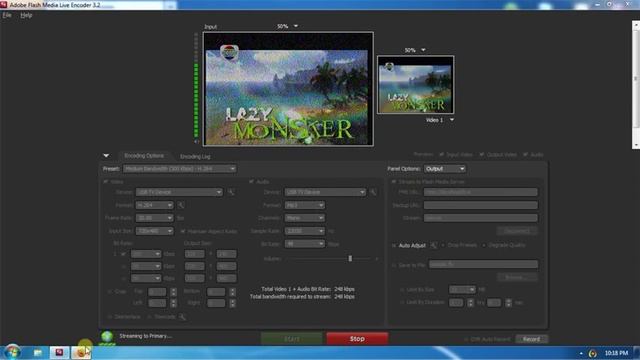Image resolution: width=640 pixels, height=360 pixels.
Task: Switch to Flash Media Encoder taskbar icon
Action: tap(59, 353)
